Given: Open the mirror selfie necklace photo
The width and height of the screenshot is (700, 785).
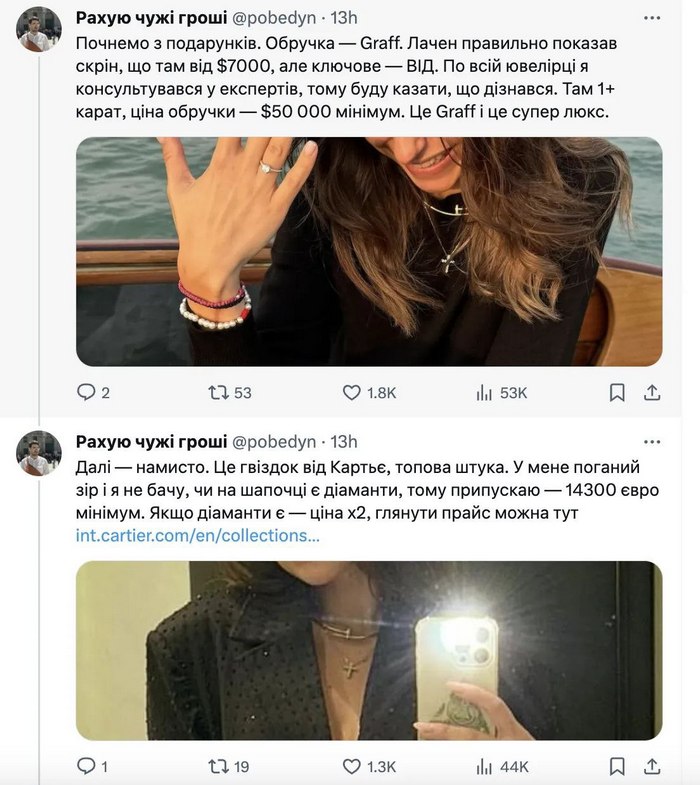Looking at the screenshot, I should click(369, 650).
